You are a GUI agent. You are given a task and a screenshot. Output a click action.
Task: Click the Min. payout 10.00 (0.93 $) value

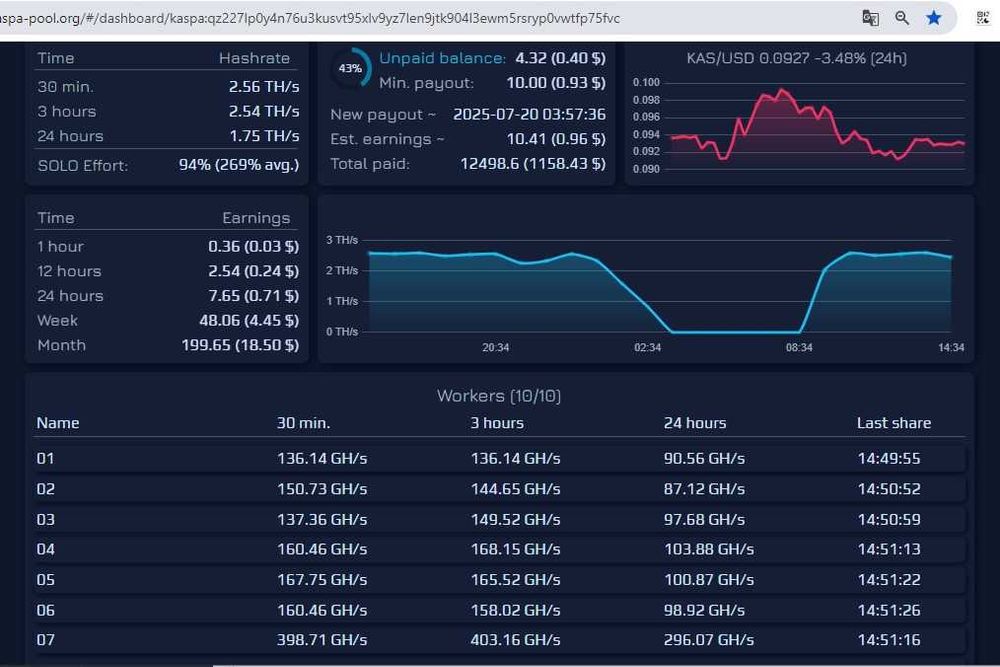coord(555,83)
